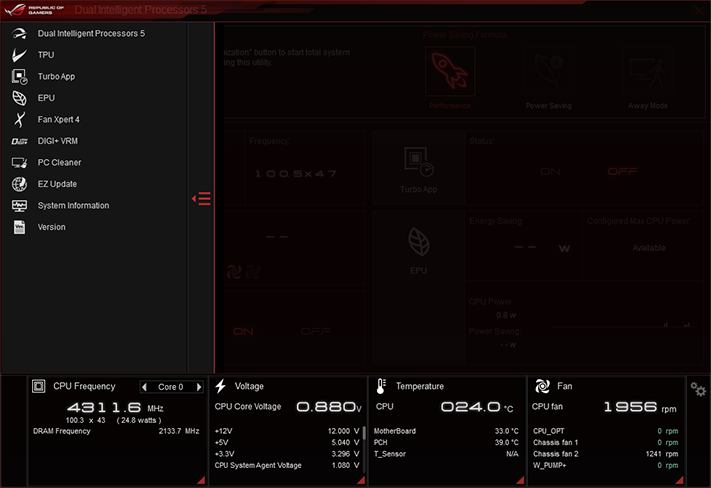Set lower-left tile toggle to ON

tap(243, 332)
